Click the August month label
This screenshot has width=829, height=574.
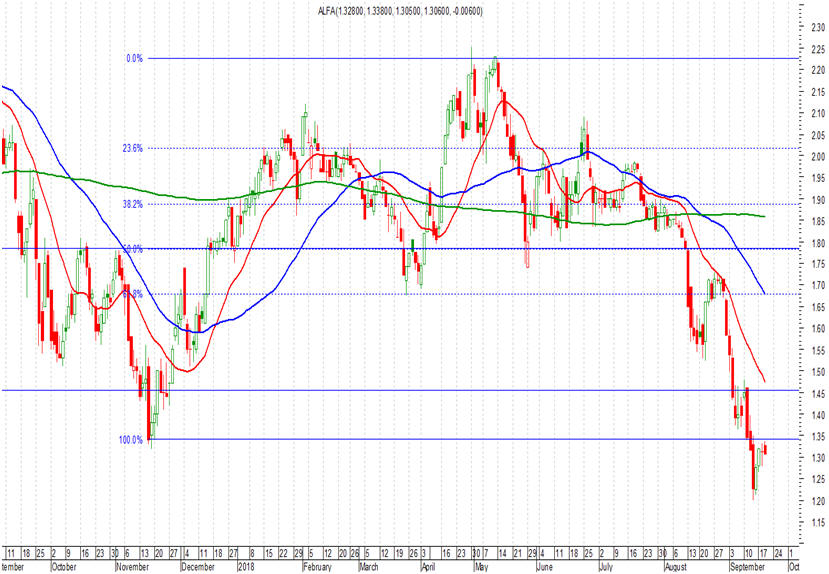(x=675, y=567)
